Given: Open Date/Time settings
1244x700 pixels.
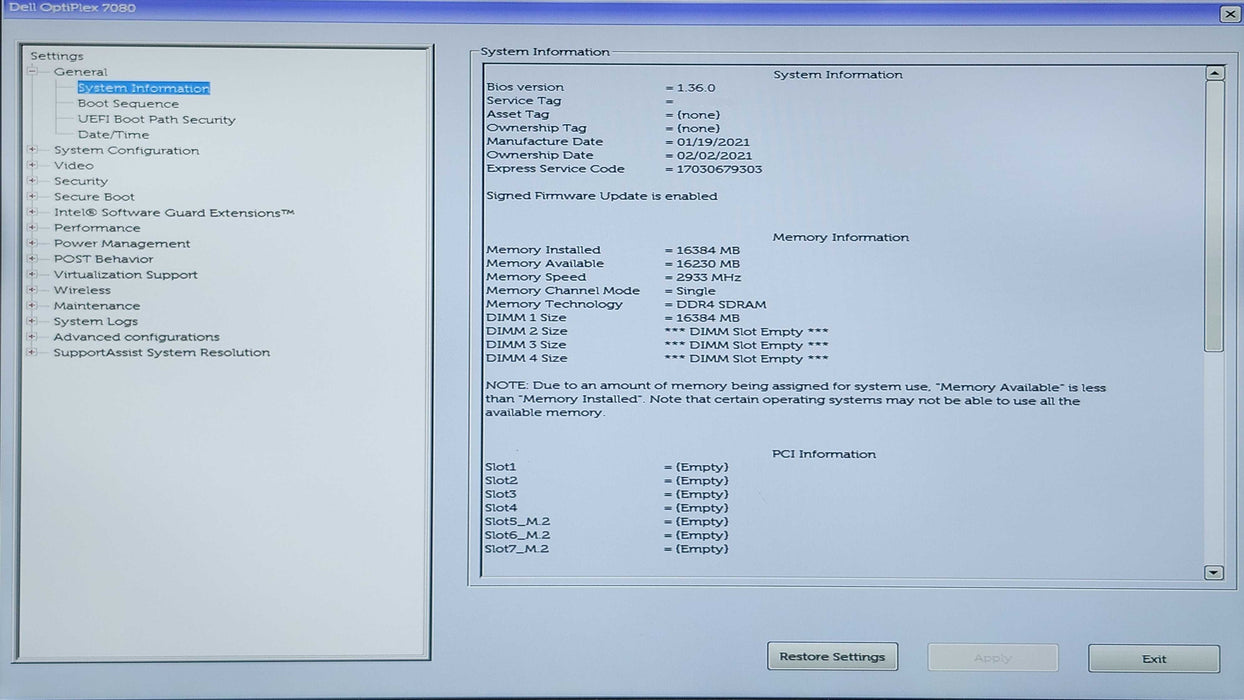Looking at the screenshot, I should tap(113, 135).
